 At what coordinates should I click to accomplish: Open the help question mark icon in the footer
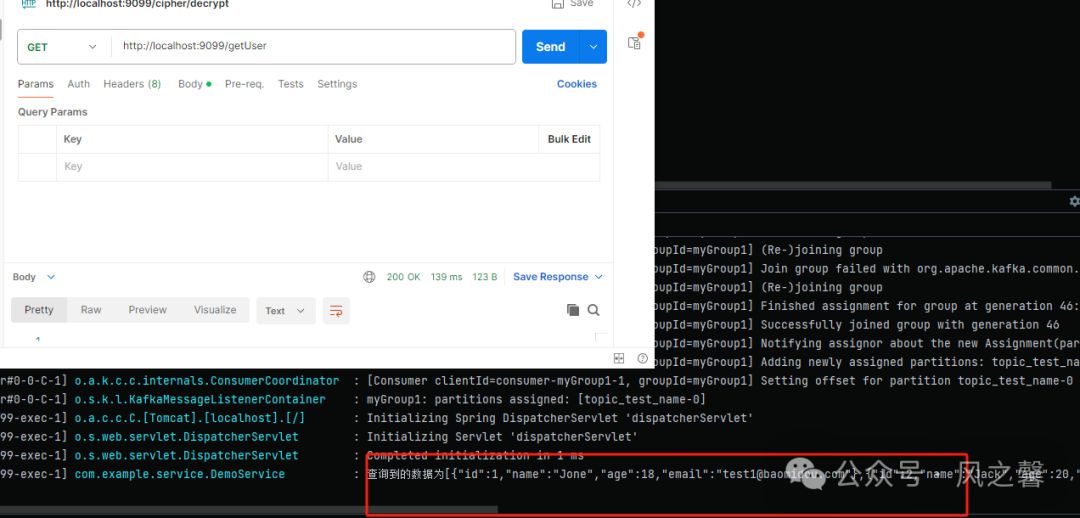643,358
